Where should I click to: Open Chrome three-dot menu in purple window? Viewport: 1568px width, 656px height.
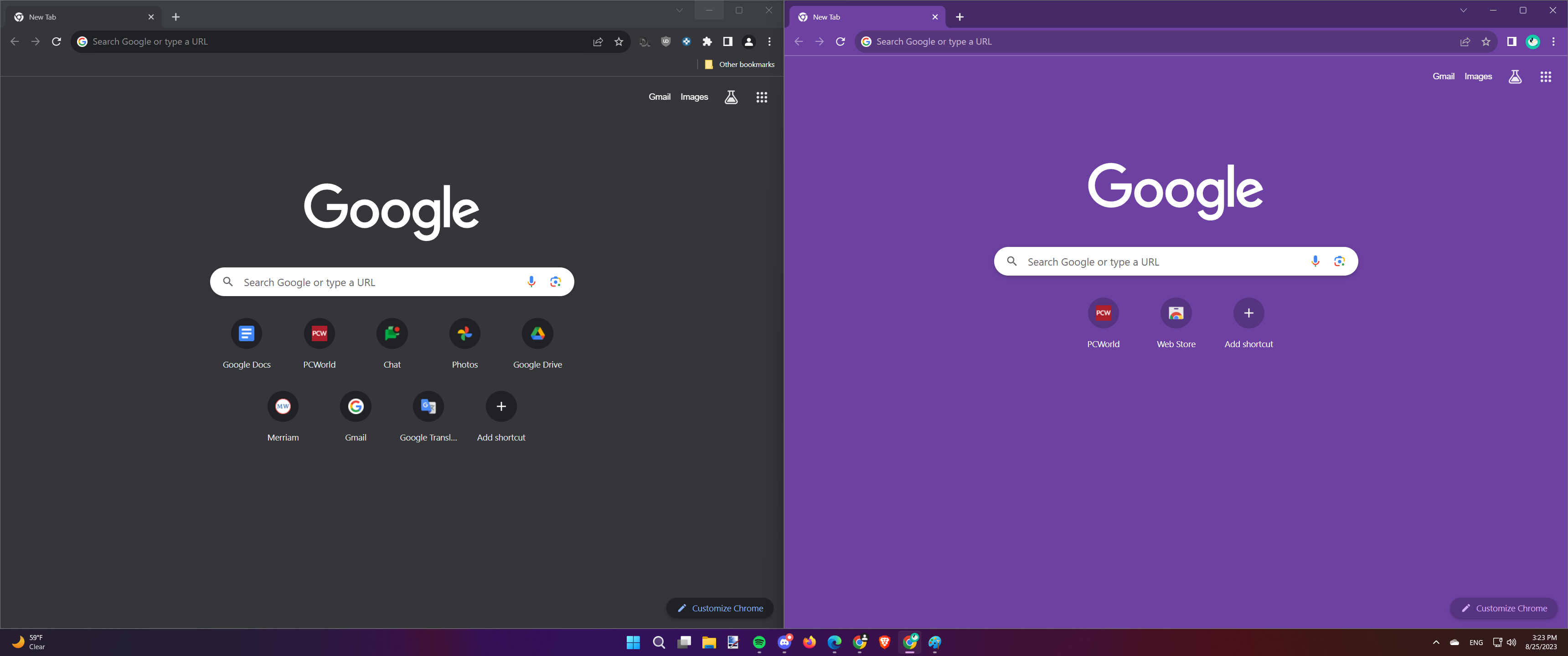point(1553,41)
